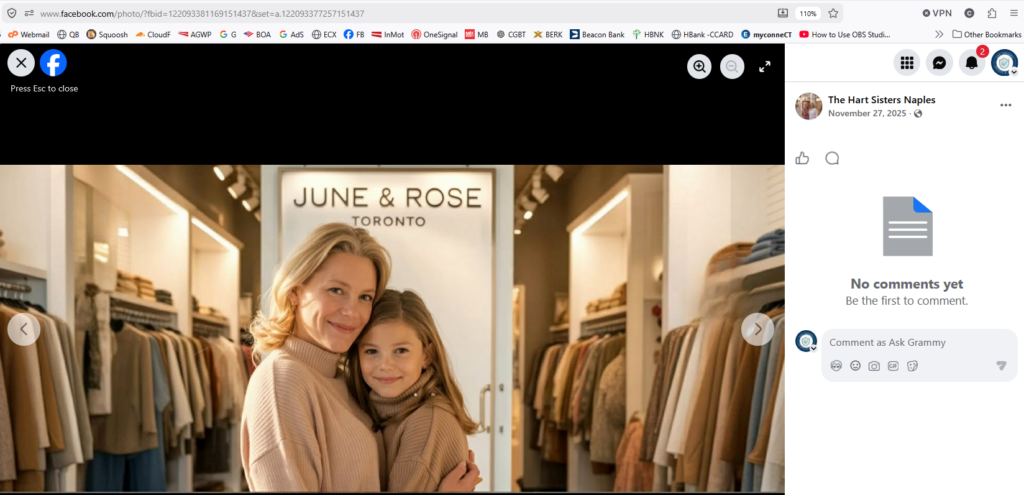Open The Hart Sisters Naples profile picture
1024x495 pixels.
808,106
